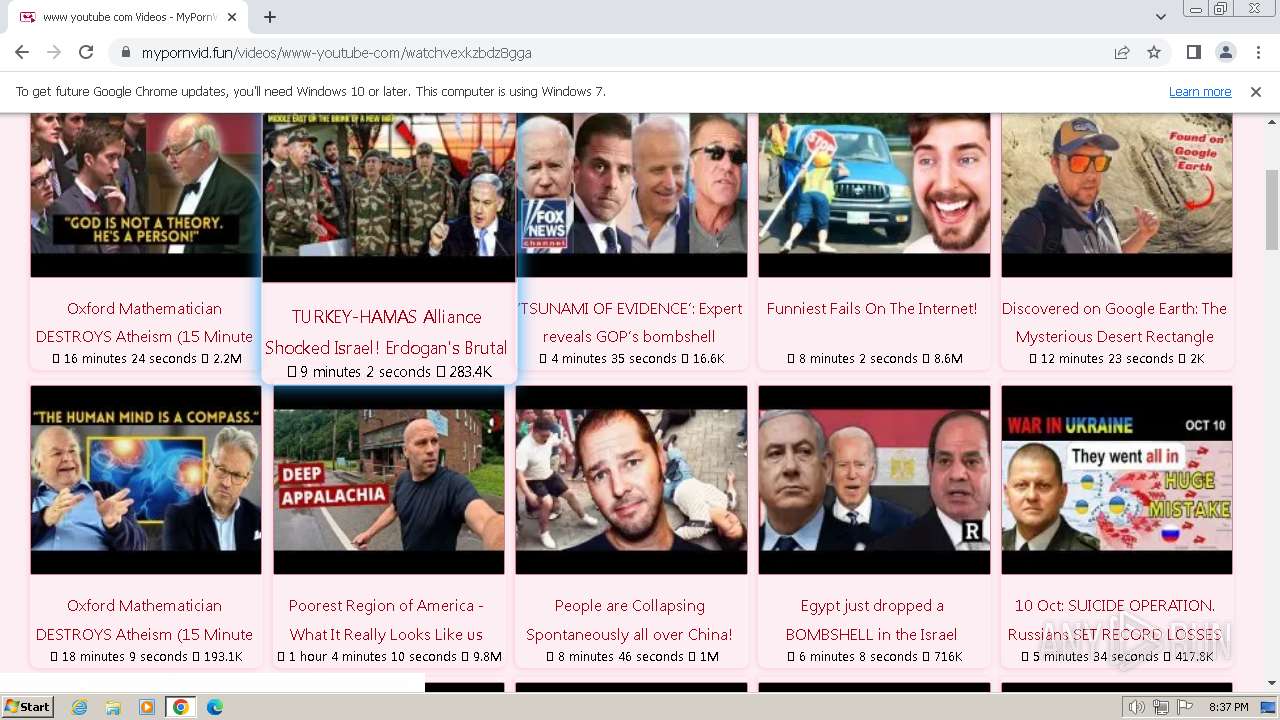
Task: Open Oxford Mathematician 18 minutes video title
Action: 145,620
